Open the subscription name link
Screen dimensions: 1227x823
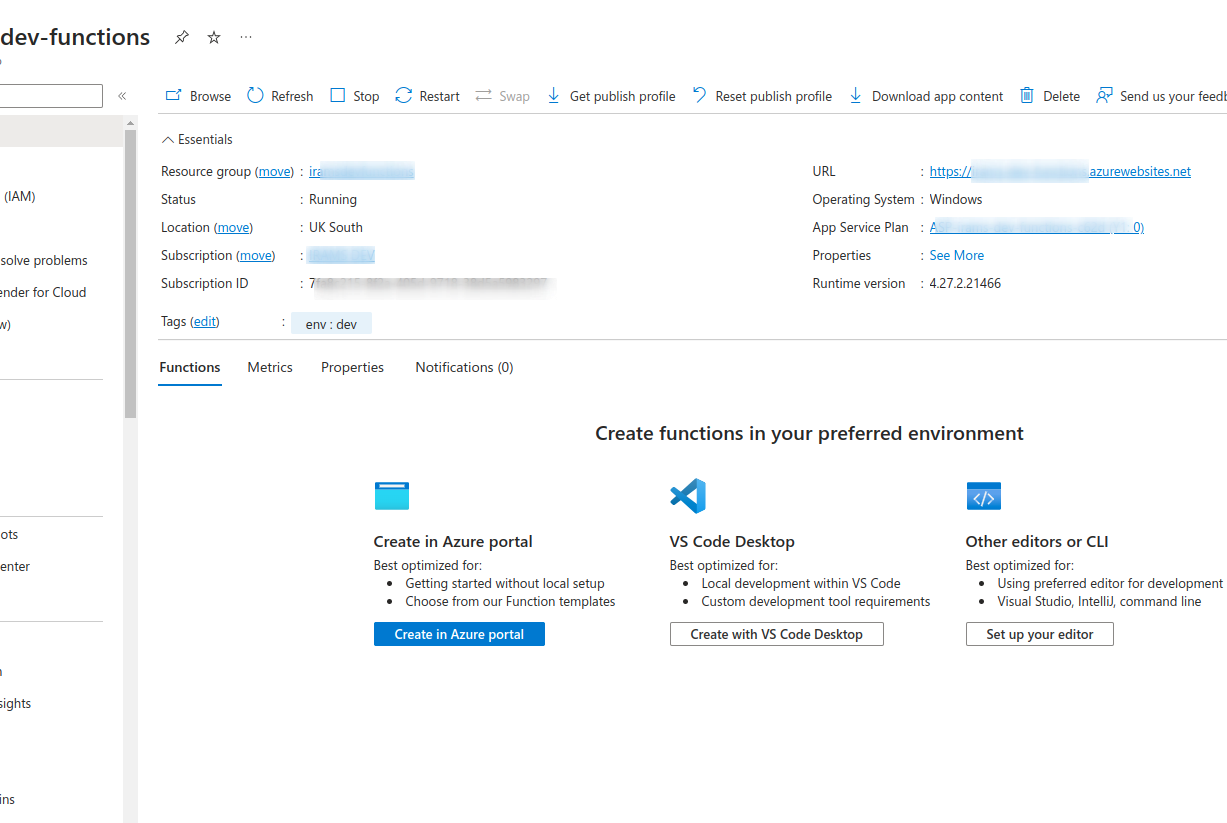[x=342, y=256]
